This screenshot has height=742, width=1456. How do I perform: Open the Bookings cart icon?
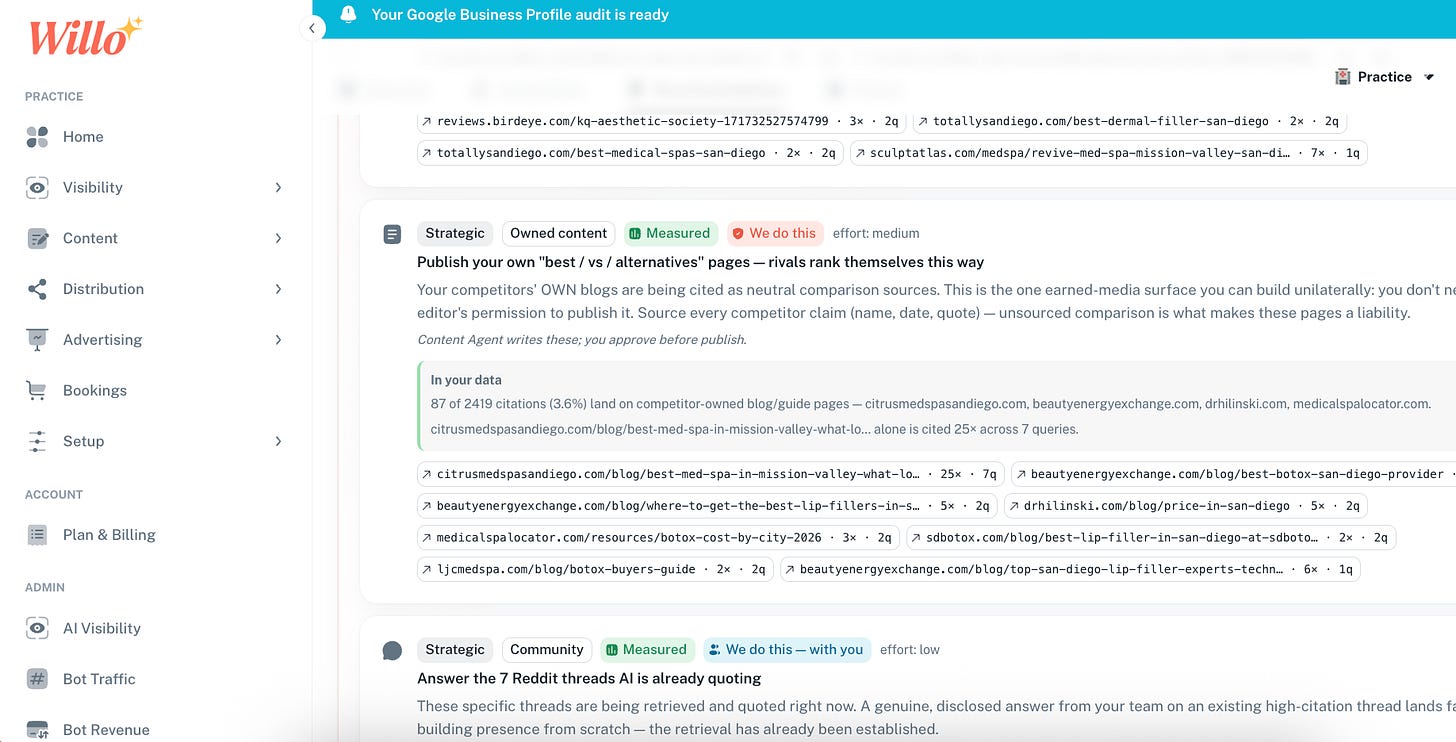point(37,390)
